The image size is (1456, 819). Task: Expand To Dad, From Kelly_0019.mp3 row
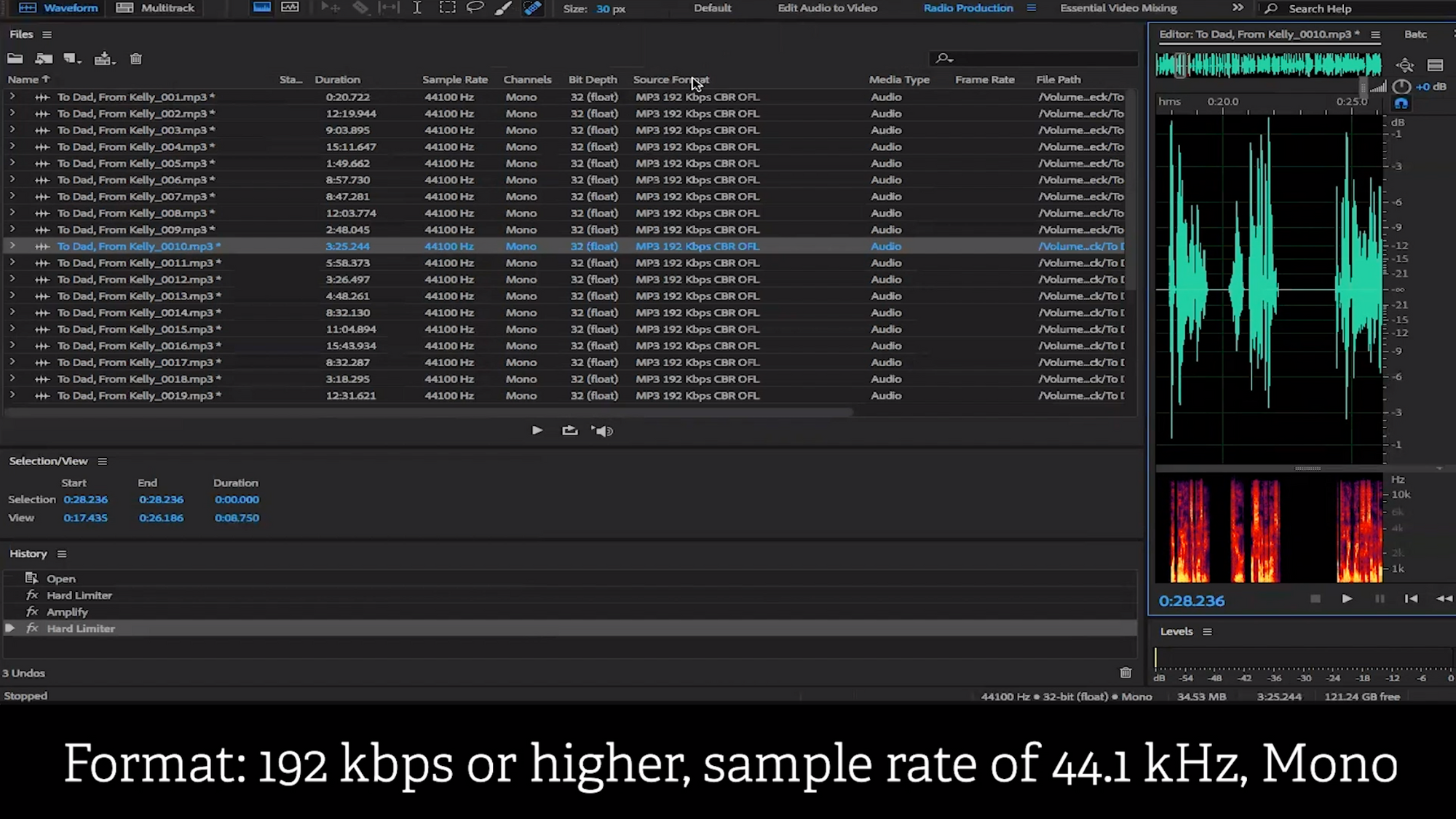click(12, 395)
